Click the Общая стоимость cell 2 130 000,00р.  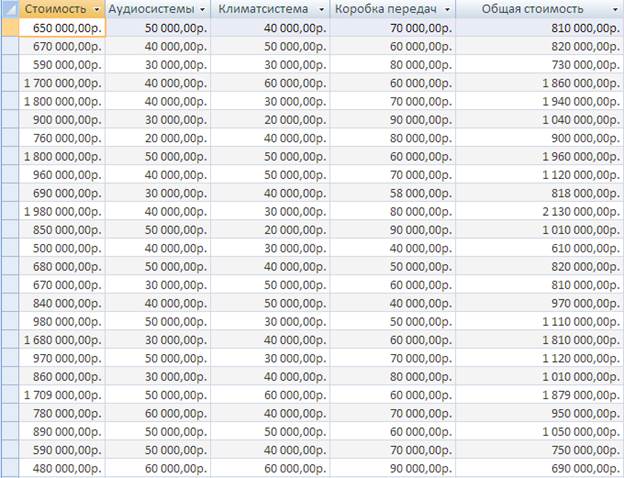point(539,211)
